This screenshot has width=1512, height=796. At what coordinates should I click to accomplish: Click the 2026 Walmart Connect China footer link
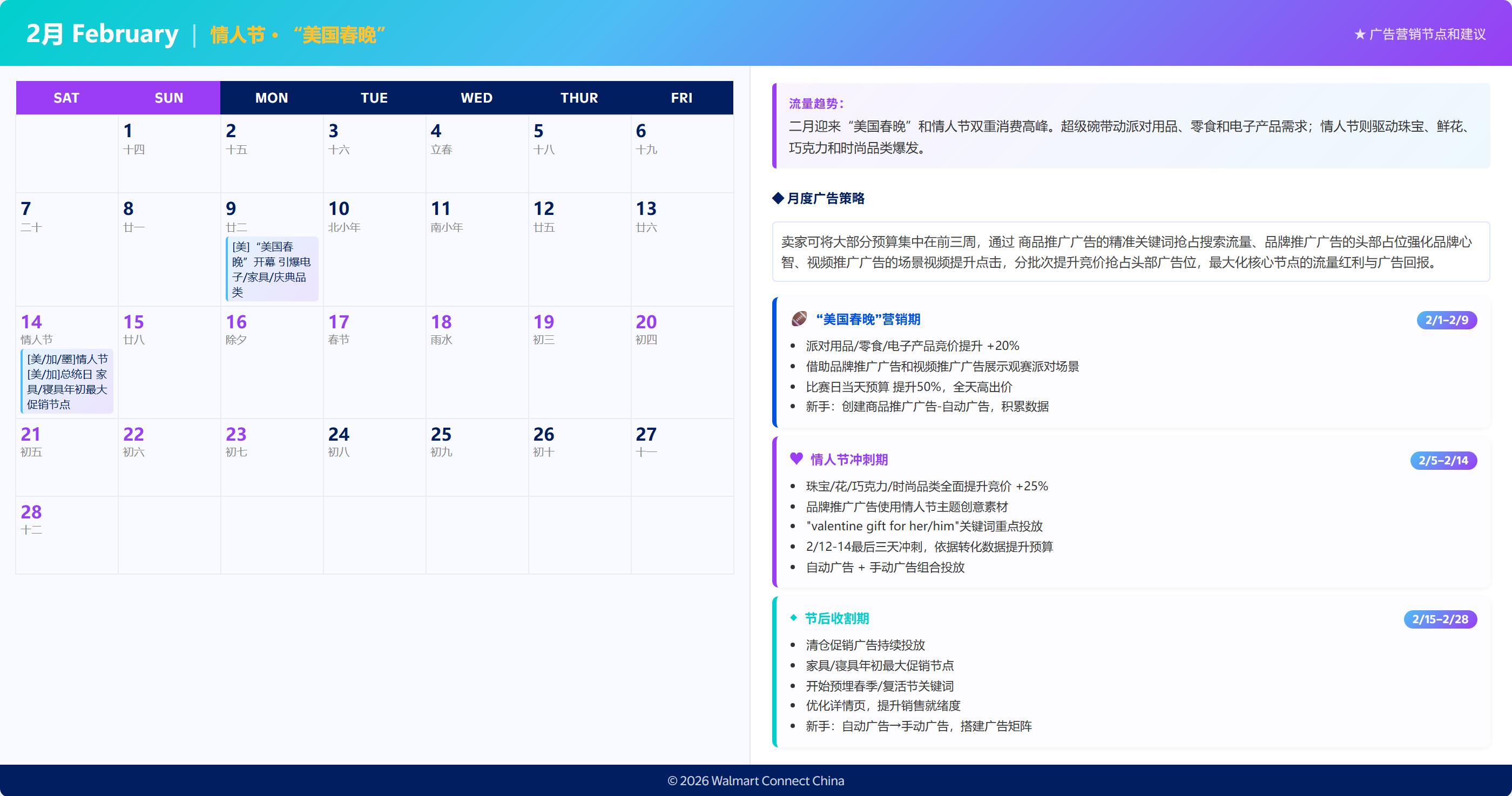756,780
